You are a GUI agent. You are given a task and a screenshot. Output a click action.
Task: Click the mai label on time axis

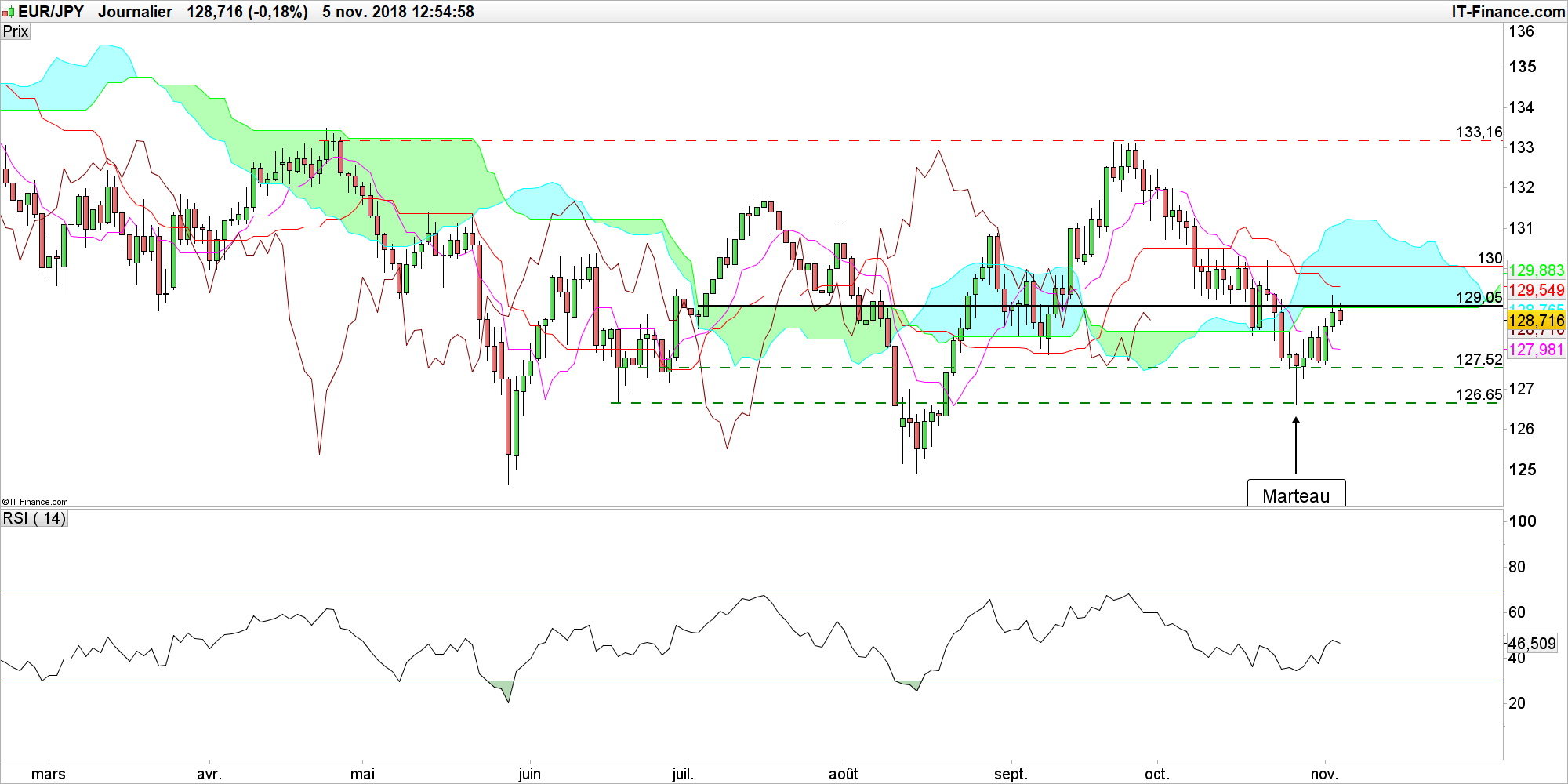click(x=362, y=774)
